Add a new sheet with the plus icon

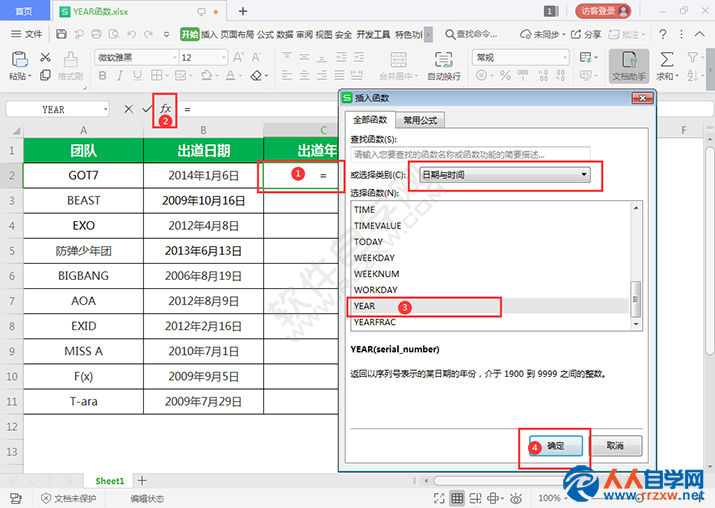click(142, 480)
